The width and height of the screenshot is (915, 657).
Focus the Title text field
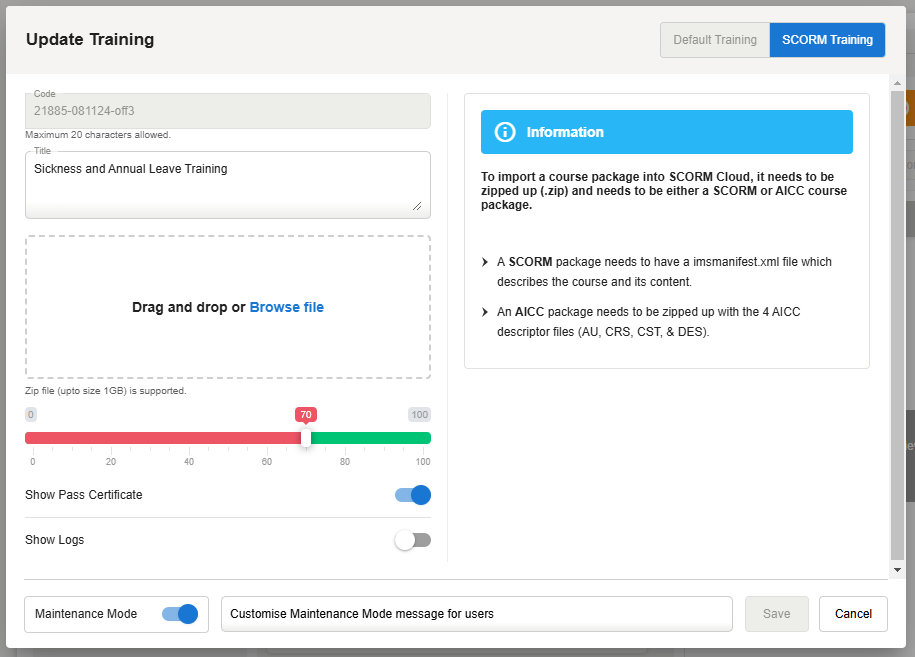(228, 183)
